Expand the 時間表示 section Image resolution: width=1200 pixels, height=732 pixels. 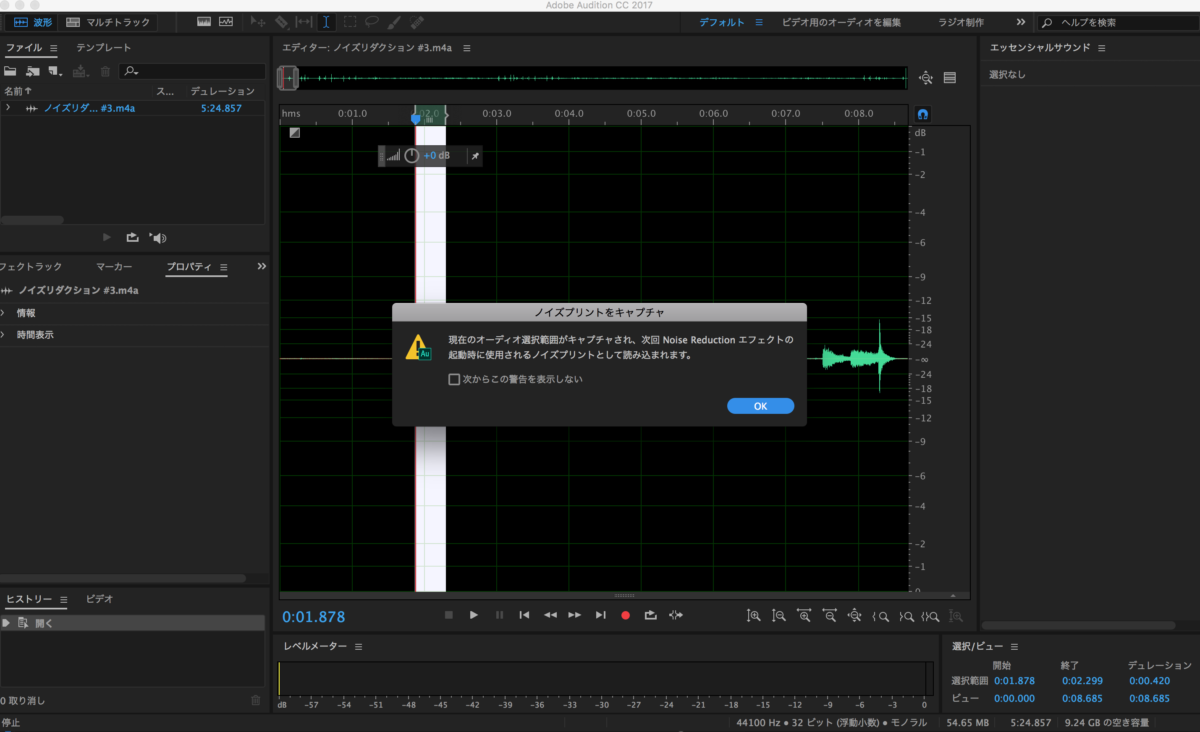tap(3, 335)
